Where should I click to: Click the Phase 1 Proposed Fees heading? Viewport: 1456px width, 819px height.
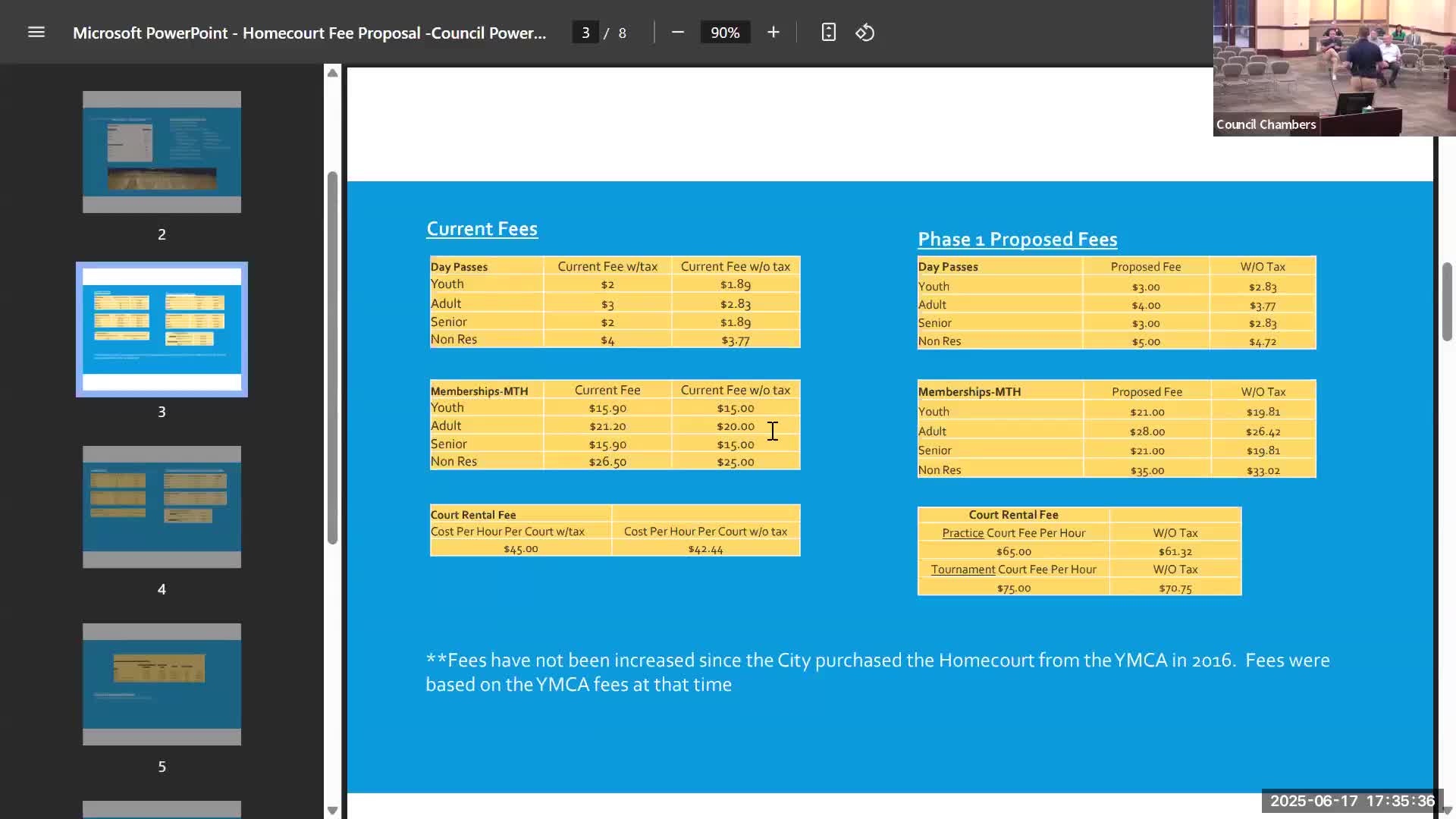point(1017,240)
